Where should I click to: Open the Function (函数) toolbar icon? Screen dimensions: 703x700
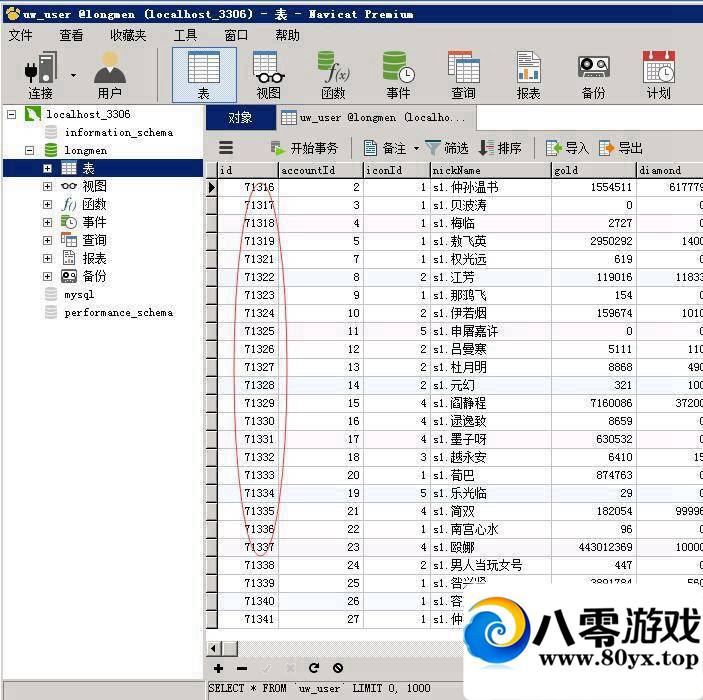[x=333, y=75]
